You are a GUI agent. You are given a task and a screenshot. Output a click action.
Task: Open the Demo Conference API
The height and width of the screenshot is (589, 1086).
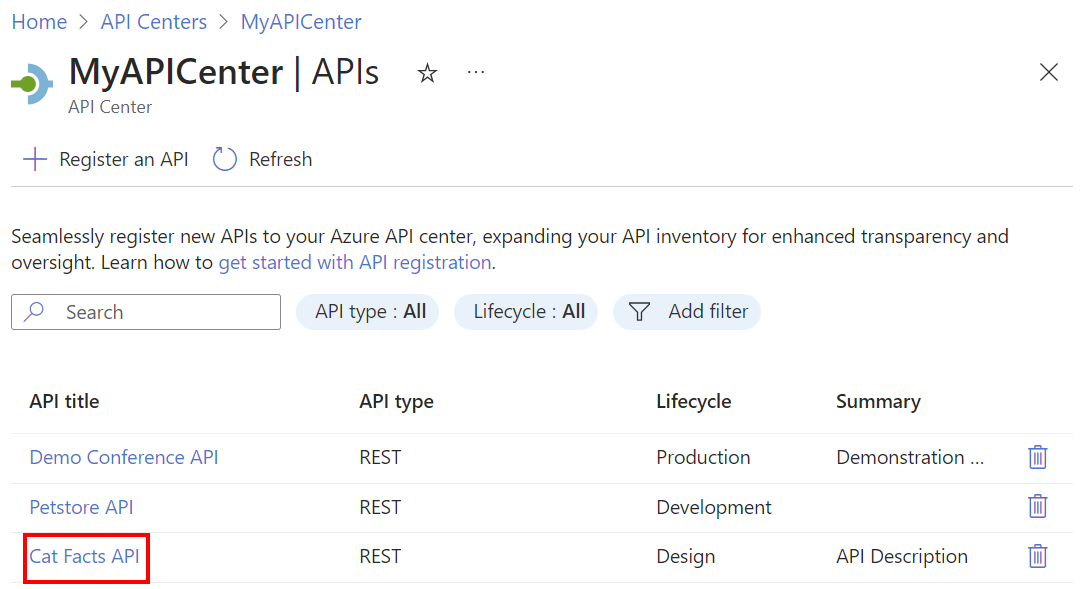pos(123,457)
